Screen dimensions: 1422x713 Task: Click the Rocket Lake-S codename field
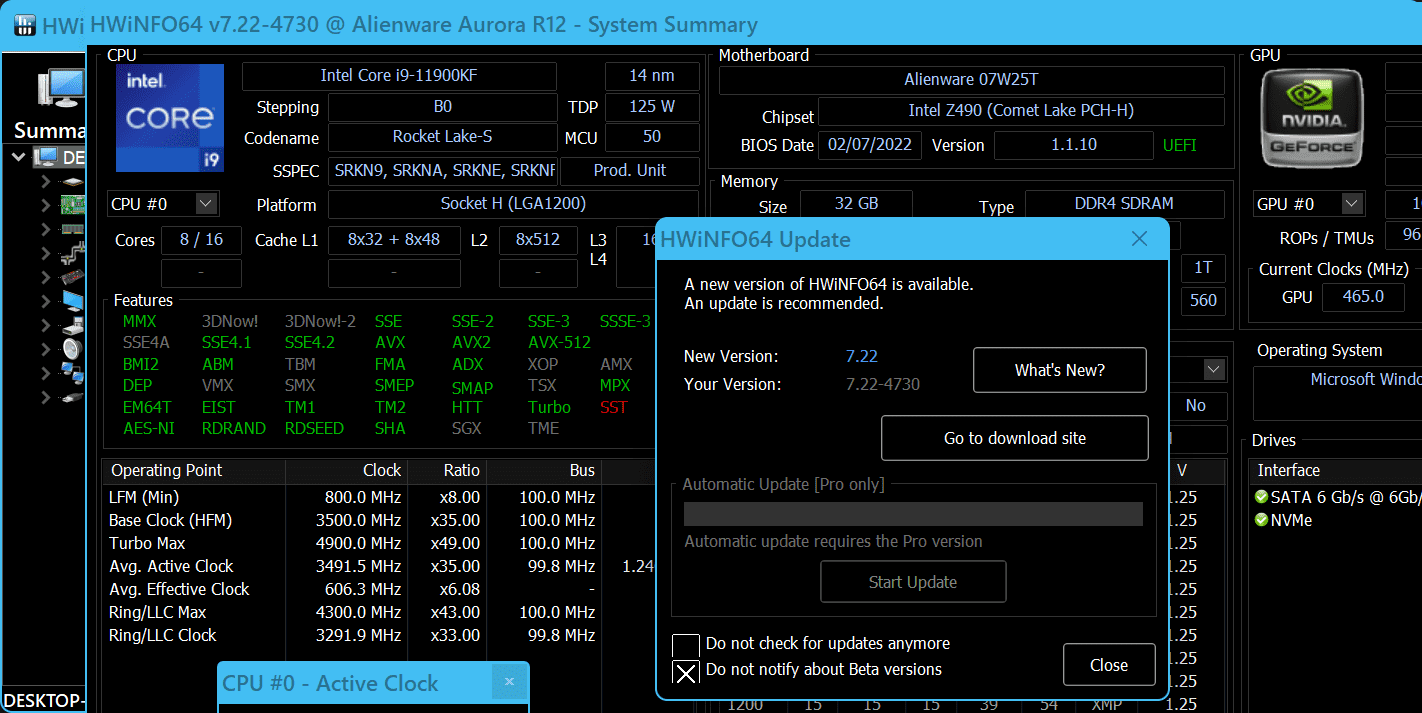point(442,137)
